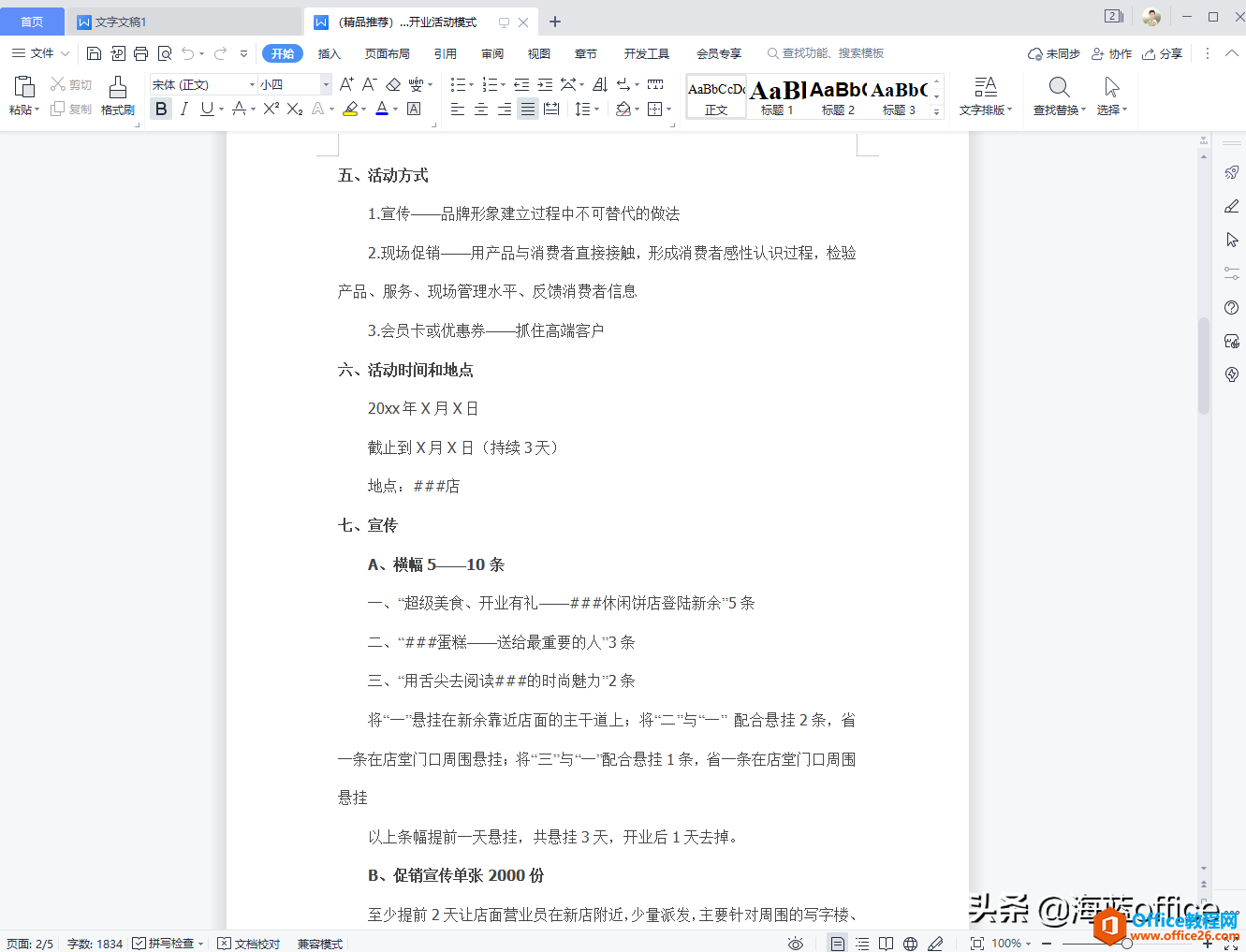Click 文档校对 in status bar
Image resolution: width=1246 pixels, height=952 pixels.
249,944
